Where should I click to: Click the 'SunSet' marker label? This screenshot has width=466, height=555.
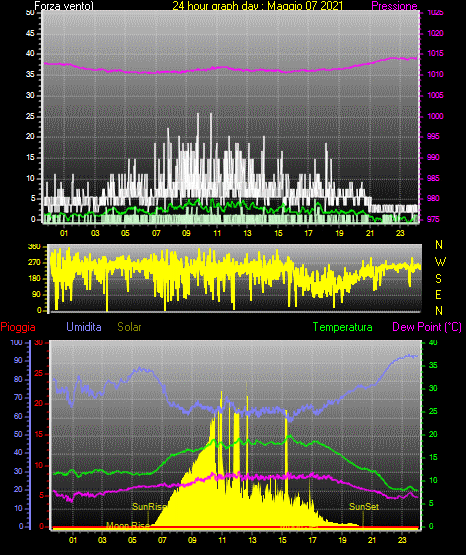click(364, 507)
